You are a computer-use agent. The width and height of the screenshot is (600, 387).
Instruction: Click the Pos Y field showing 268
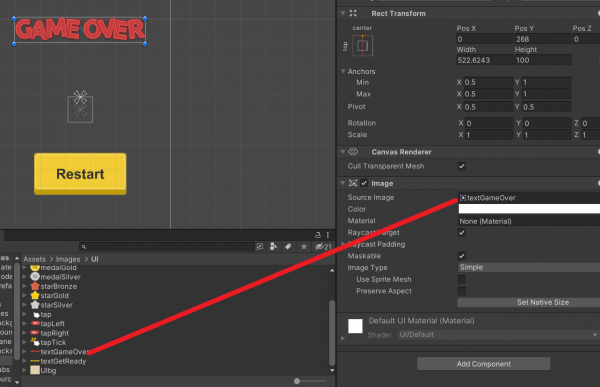pyautogui.click(x=543, y=39)
